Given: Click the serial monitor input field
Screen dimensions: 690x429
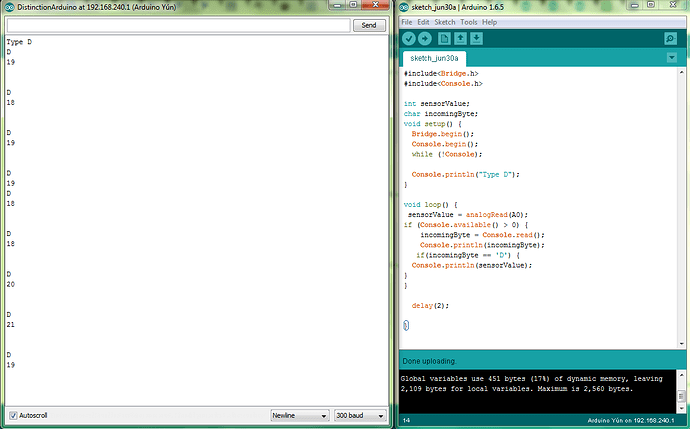Looking at the screenshot, I should [179, 25].
